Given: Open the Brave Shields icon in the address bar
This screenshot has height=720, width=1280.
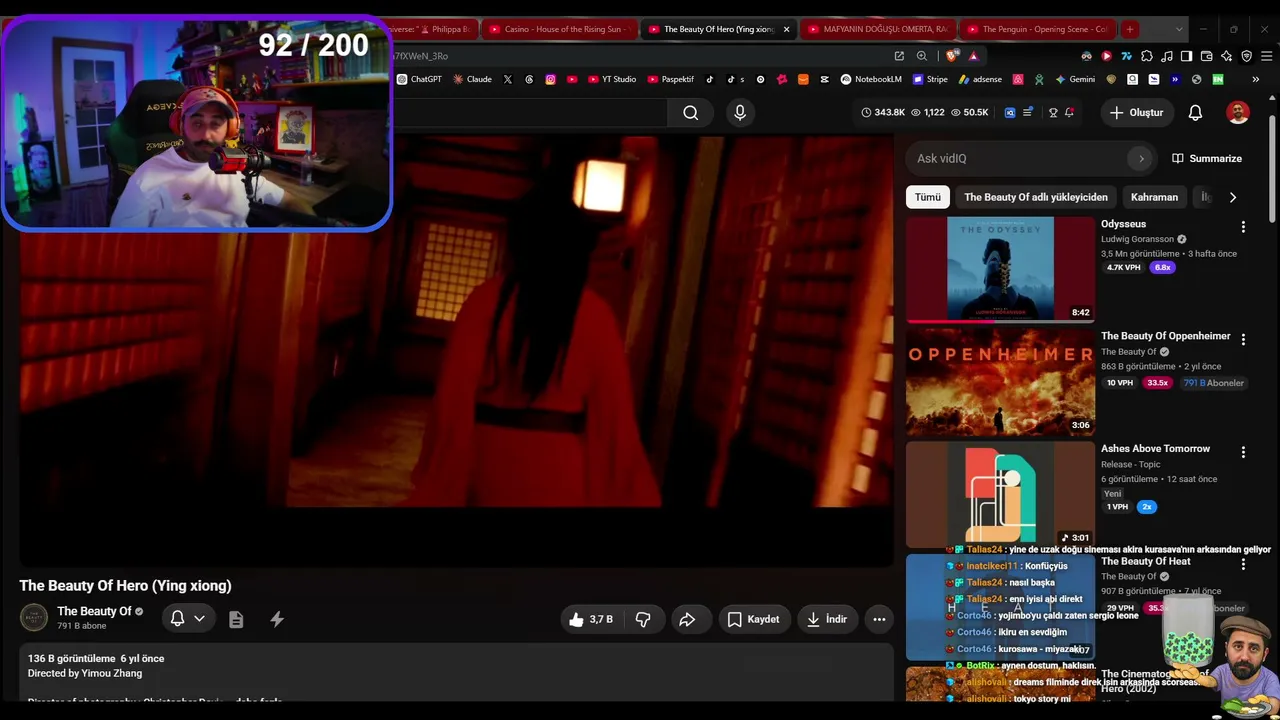Looking at the screenshot, I should tap(950, 56).
